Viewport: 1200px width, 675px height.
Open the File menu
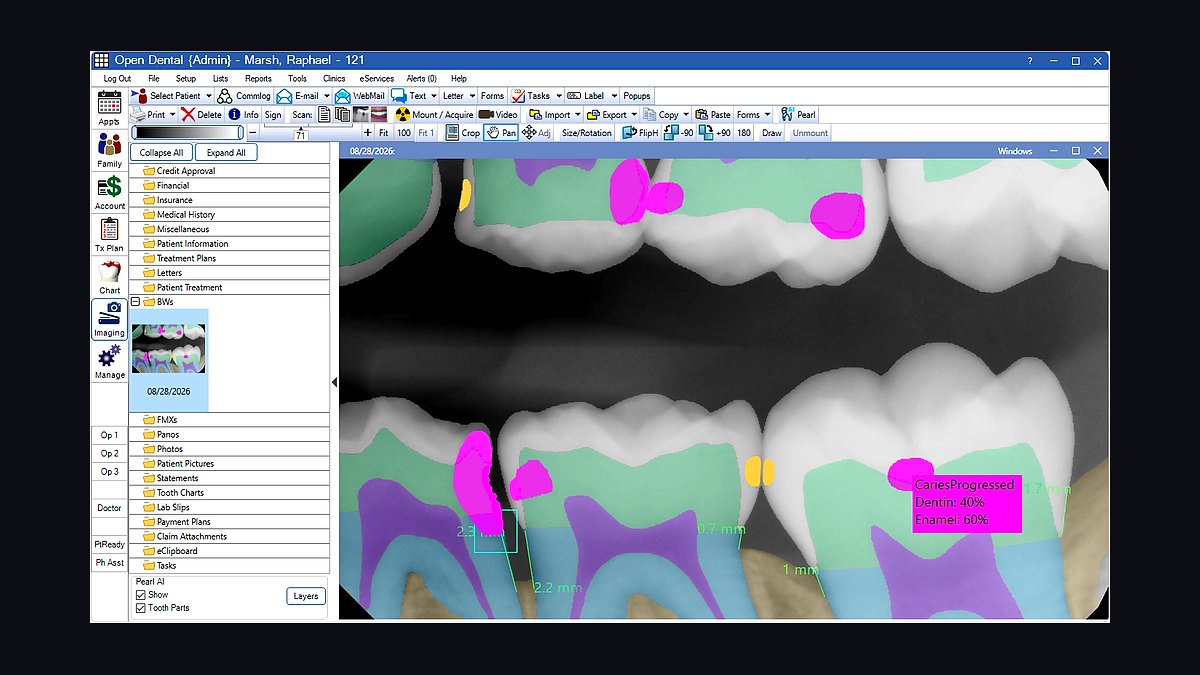point(154,78)
